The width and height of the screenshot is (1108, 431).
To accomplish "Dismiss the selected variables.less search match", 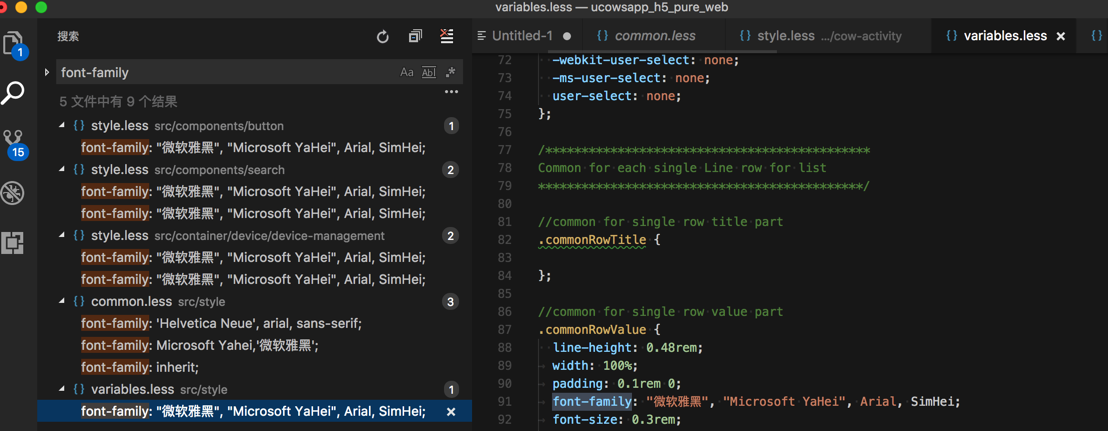I will click(451, 412).
